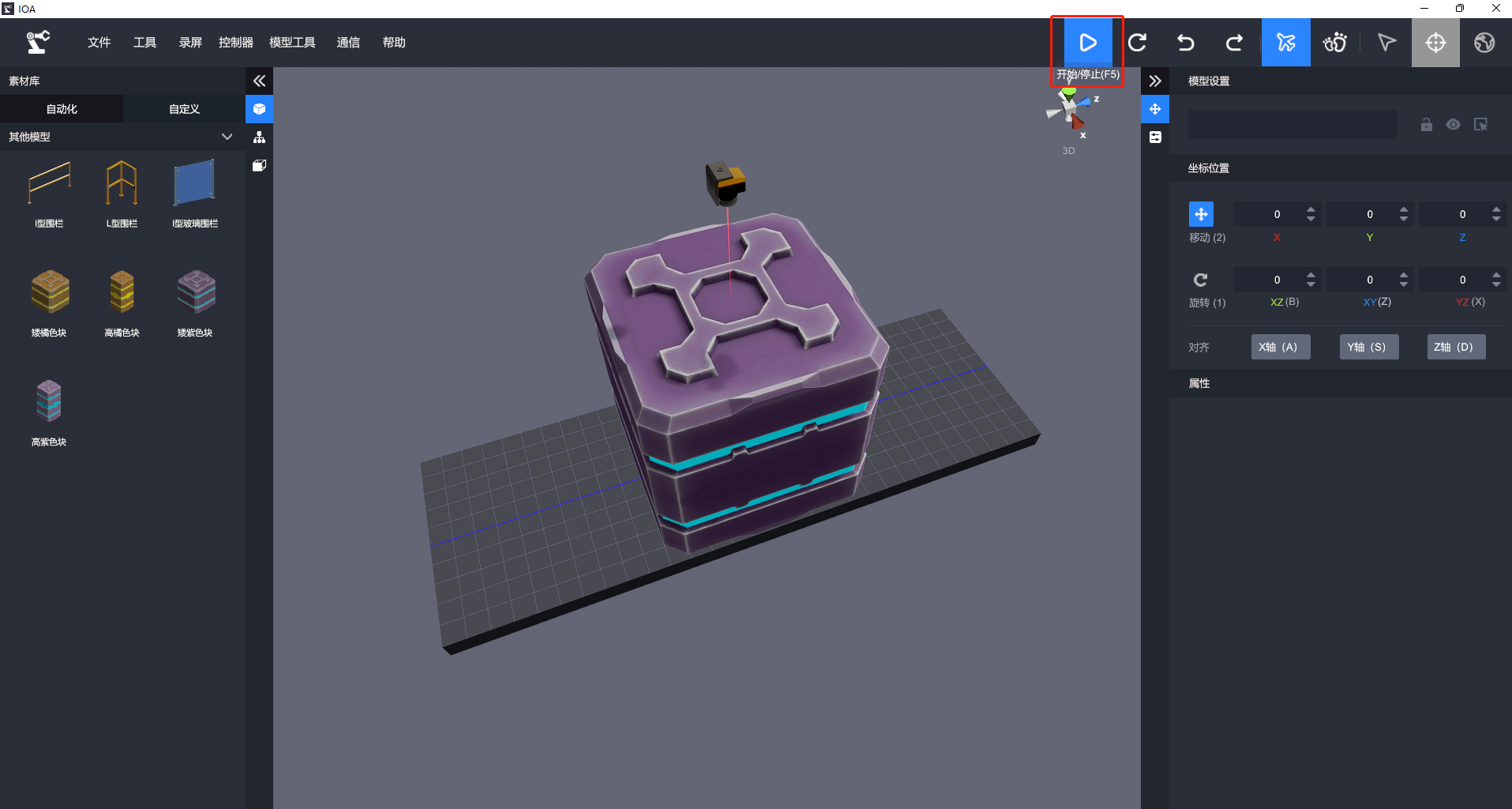Switch to the 自定义 tab
The image size is (1512, 809).
click(184, 109)
